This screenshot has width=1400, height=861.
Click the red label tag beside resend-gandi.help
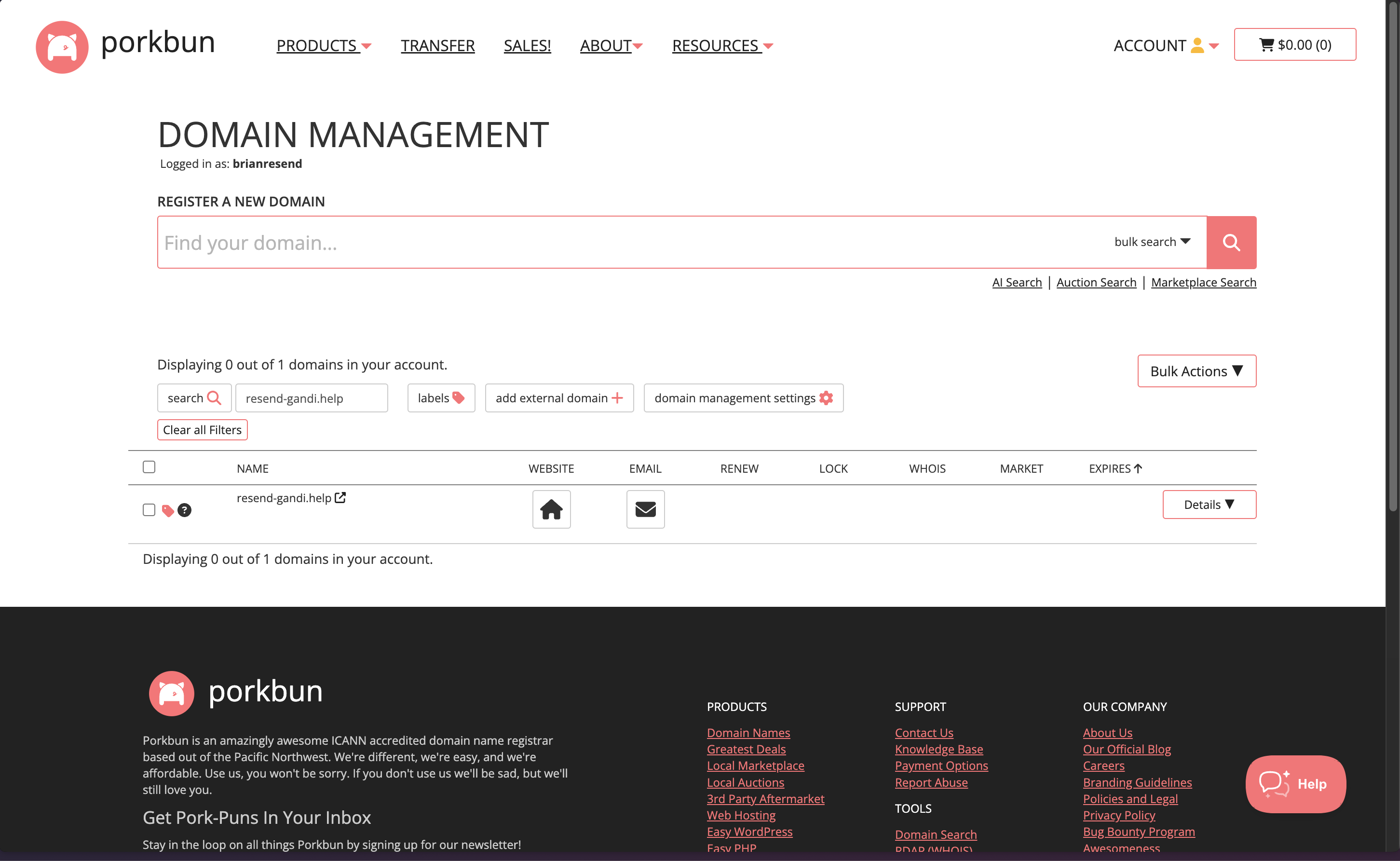tap(167, 511)
